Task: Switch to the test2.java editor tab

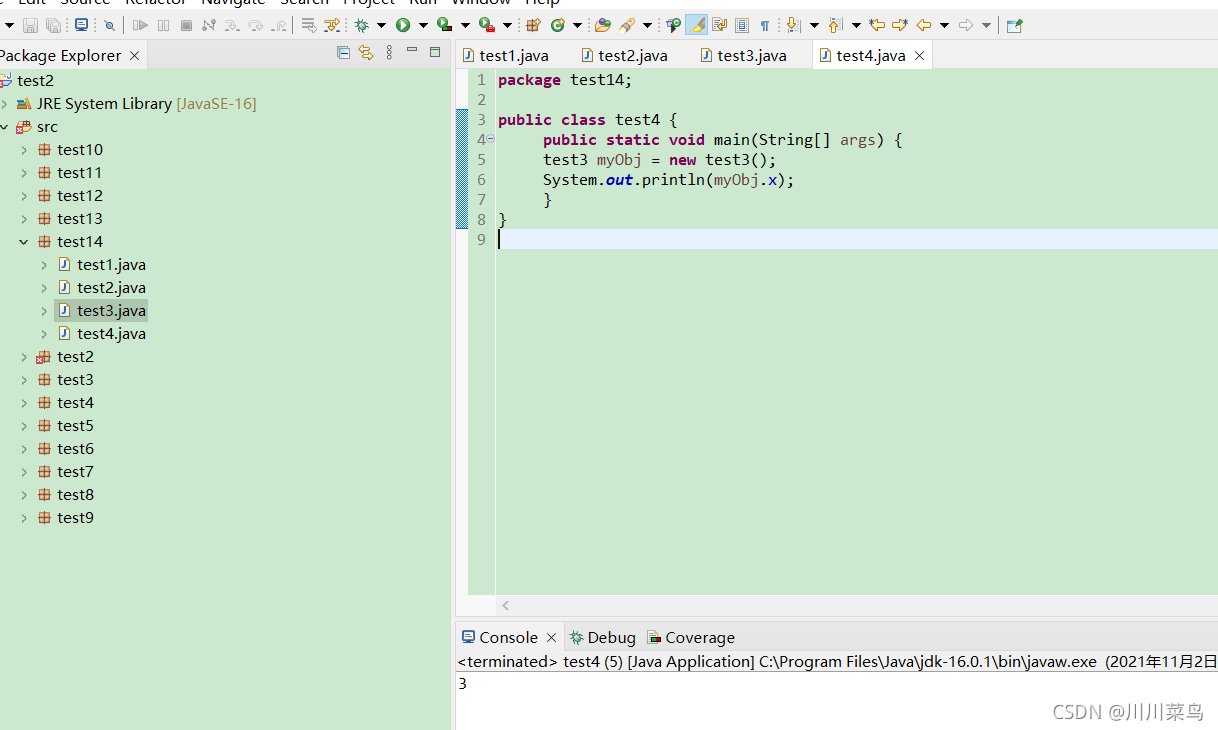Action: [x=624, y=56]
